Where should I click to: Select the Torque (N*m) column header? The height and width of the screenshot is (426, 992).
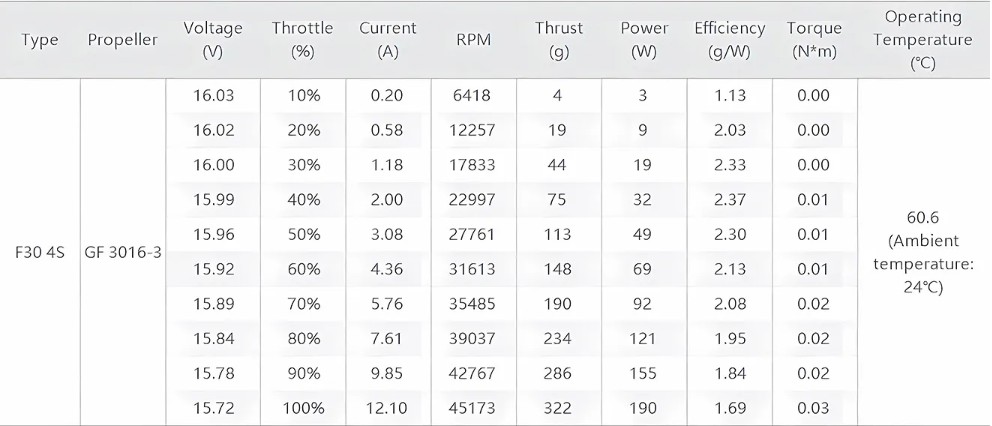[814, 40]
